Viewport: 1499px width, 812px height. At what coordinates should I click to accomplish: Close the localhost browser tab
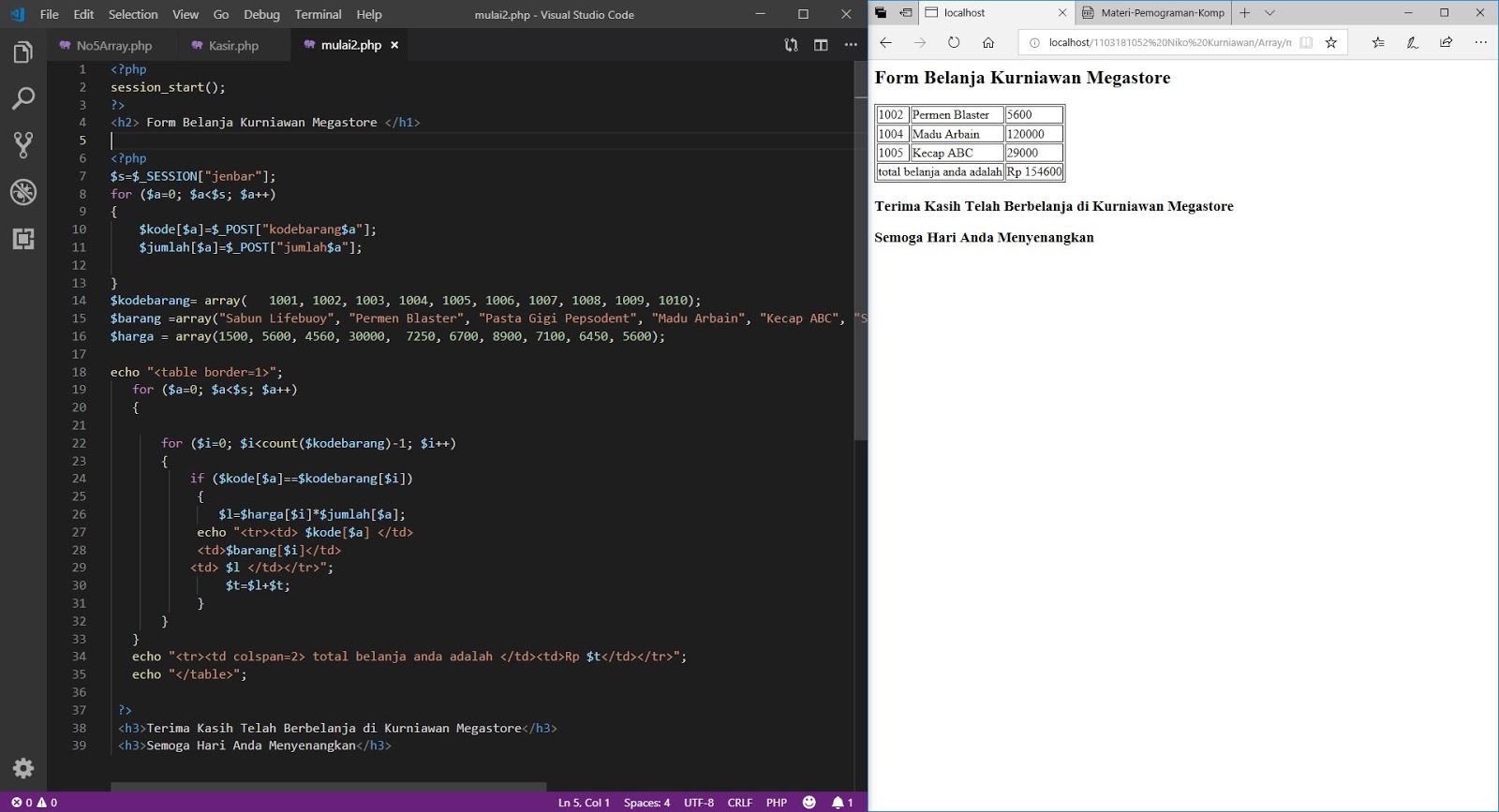(x=1061, y=13)
